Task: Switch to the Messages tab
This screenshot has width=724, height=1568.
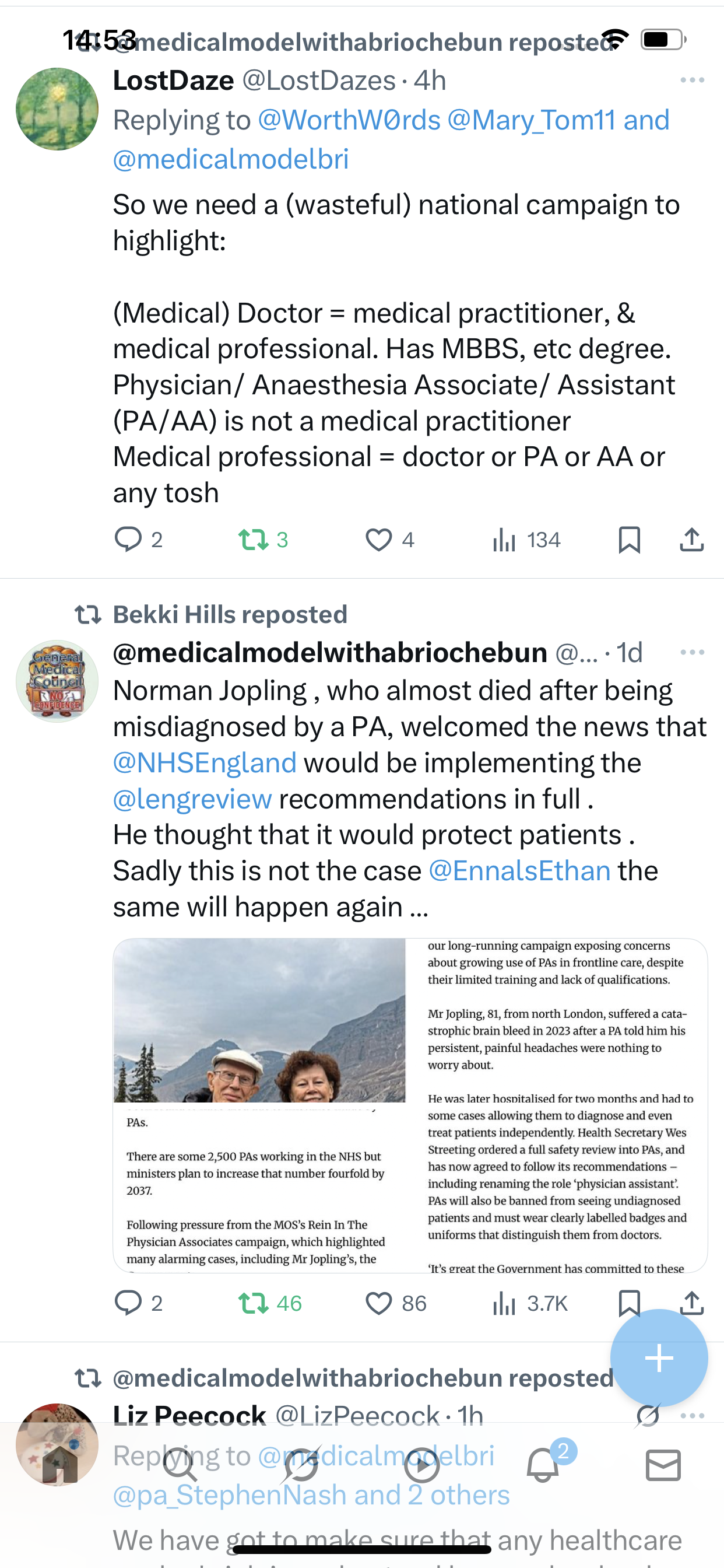Action: [x=663, y=1465]
